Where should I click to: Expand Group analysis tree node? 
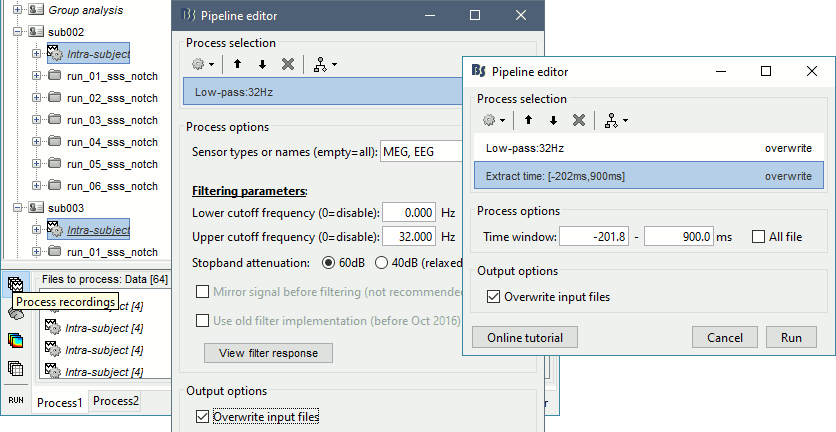pyautogui.click(x=18, y=10)
